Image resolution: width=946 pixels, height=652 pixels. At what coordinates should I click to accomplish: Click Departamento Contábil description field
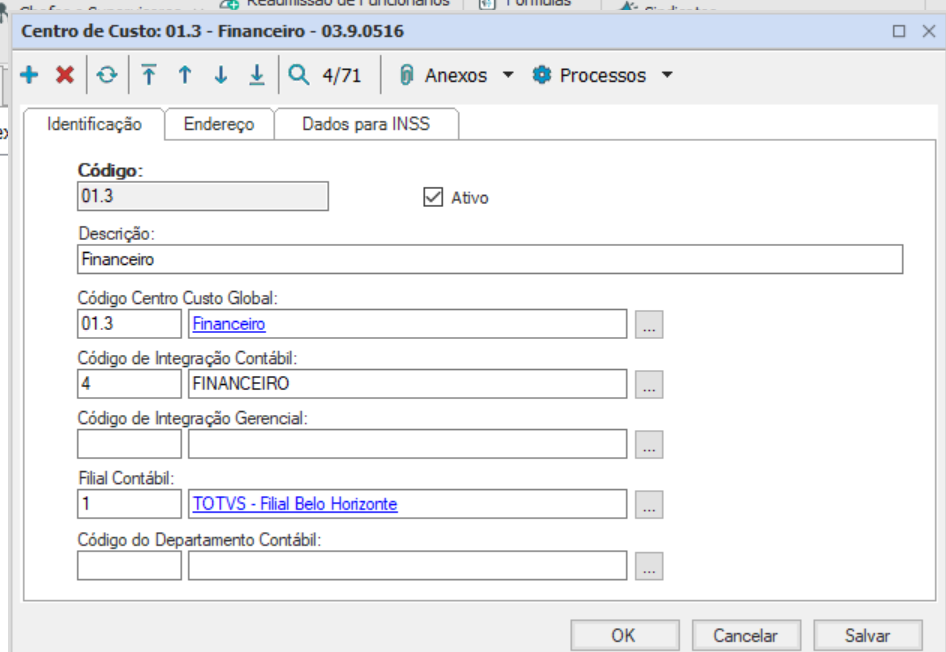pos(407,565)
